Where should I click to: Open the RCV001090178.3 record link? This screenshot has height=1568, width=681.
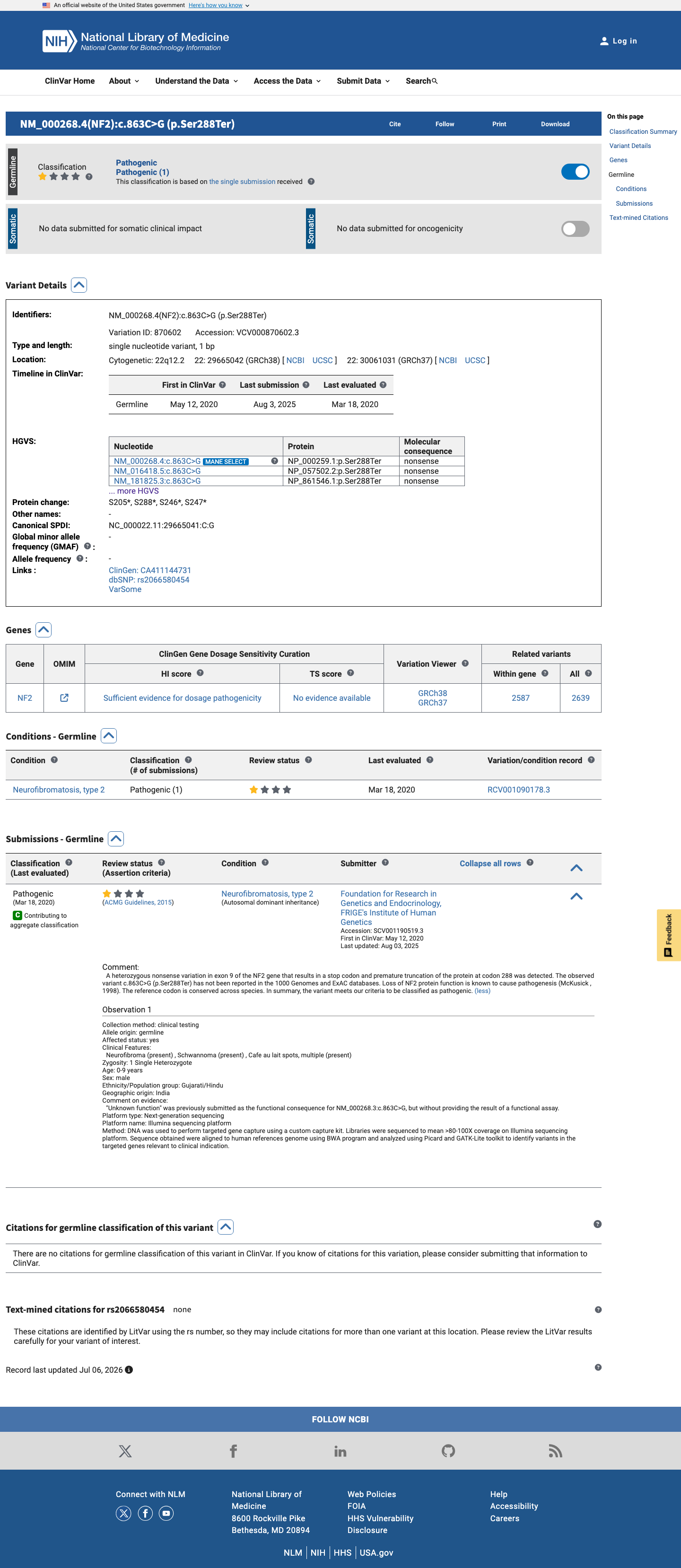[518, 790]
